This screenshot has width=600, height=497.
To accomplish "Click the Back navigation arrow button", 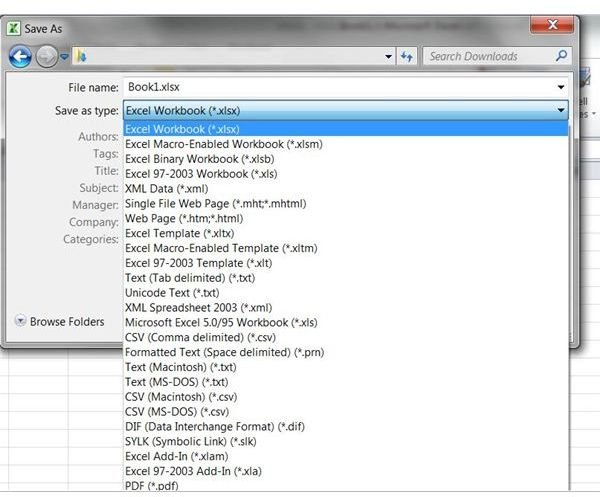I will point(20,57).
